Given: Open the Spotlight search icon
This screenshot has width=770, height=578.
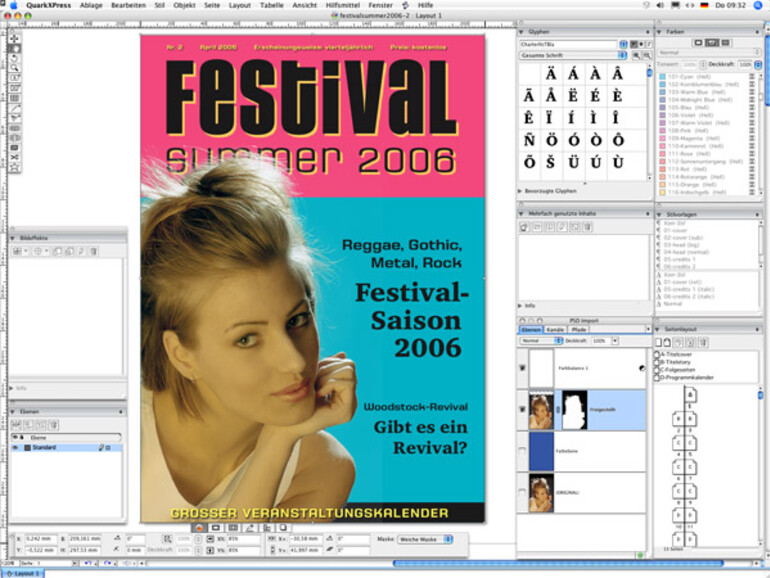Looking at the screenshot, I should click(758, 5).
